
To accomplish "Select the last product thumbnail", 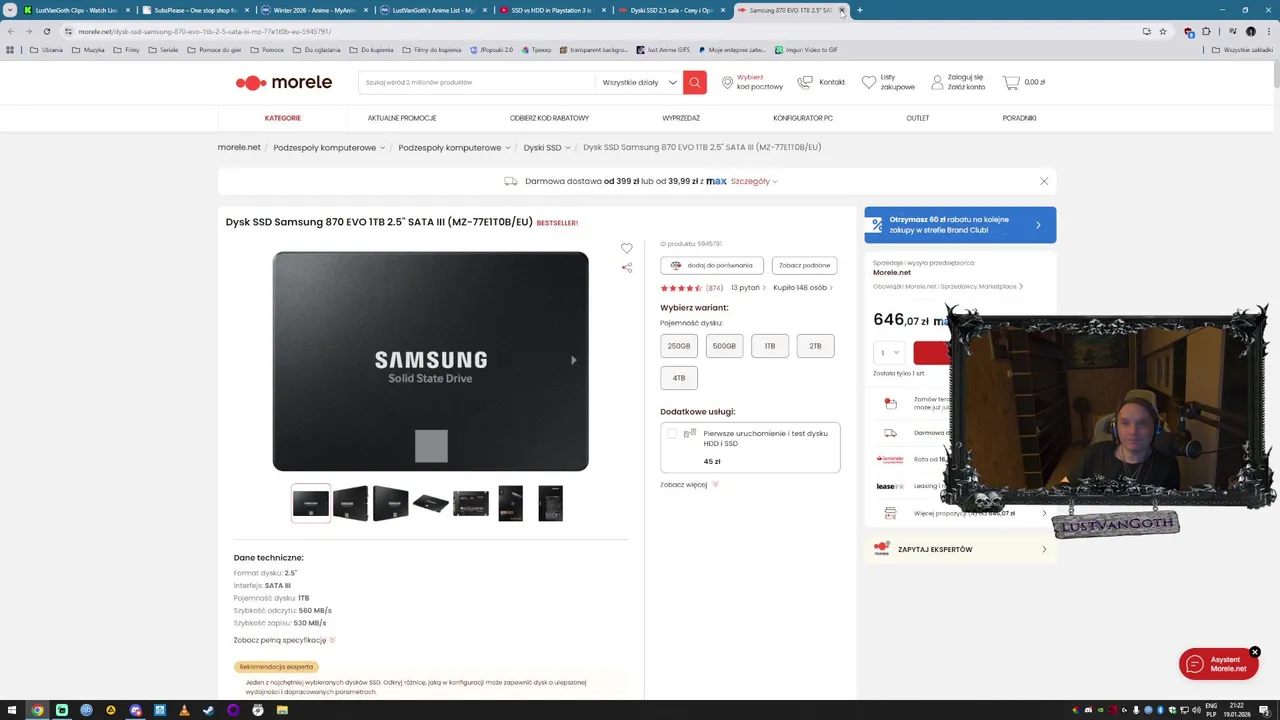I will coord(550,503).
